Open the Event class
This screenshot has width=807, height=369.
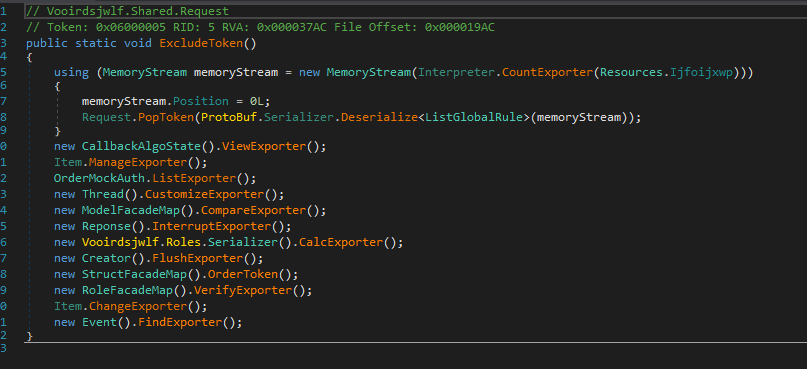[99, 323]
